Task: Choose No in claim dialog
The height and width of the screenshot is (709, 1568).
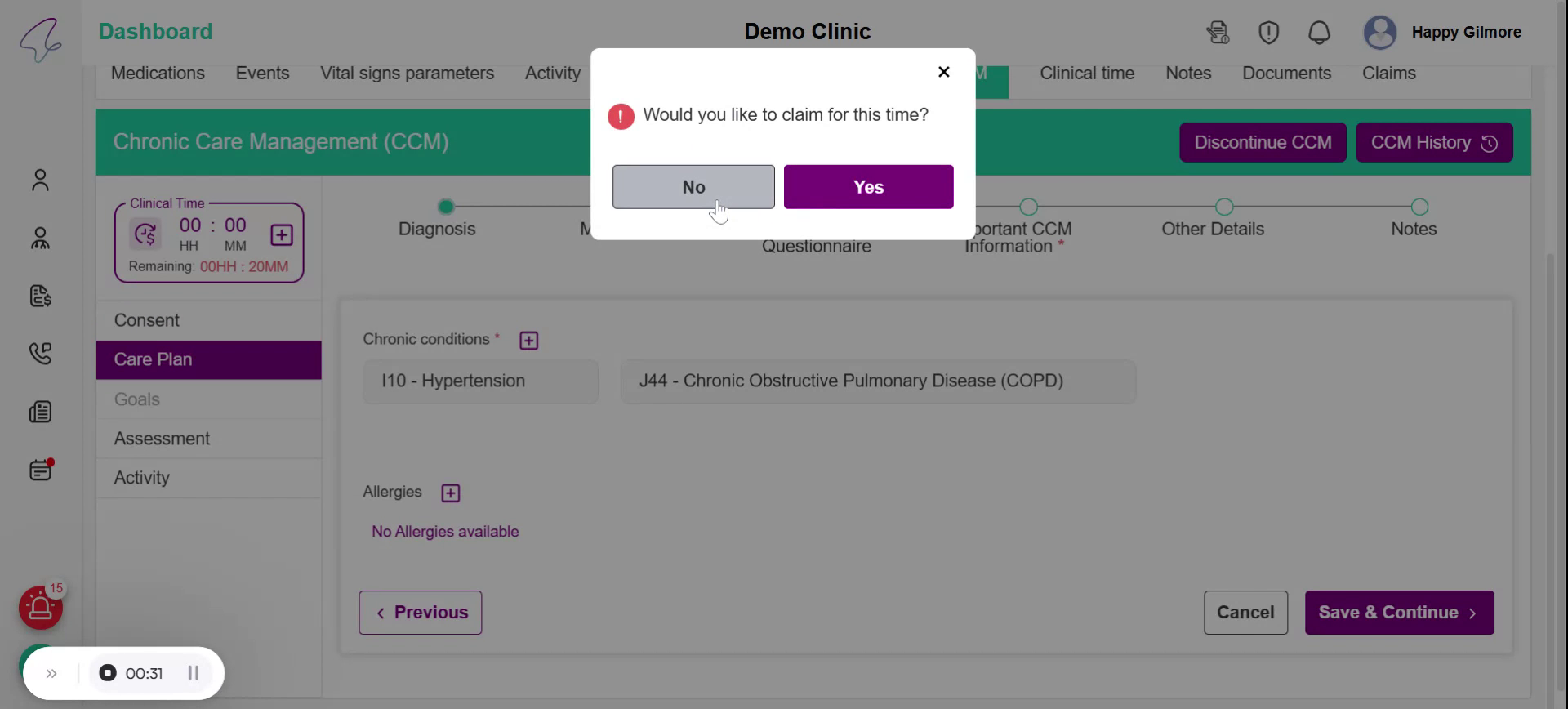Action: point(693,187)
